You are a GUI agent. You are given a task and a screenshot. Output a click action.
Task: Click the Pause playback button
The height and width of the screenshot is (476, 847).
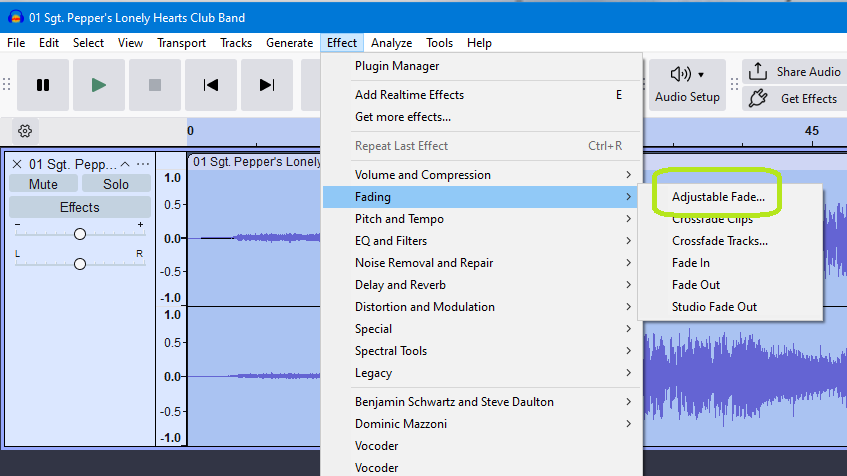pos(43,85)
